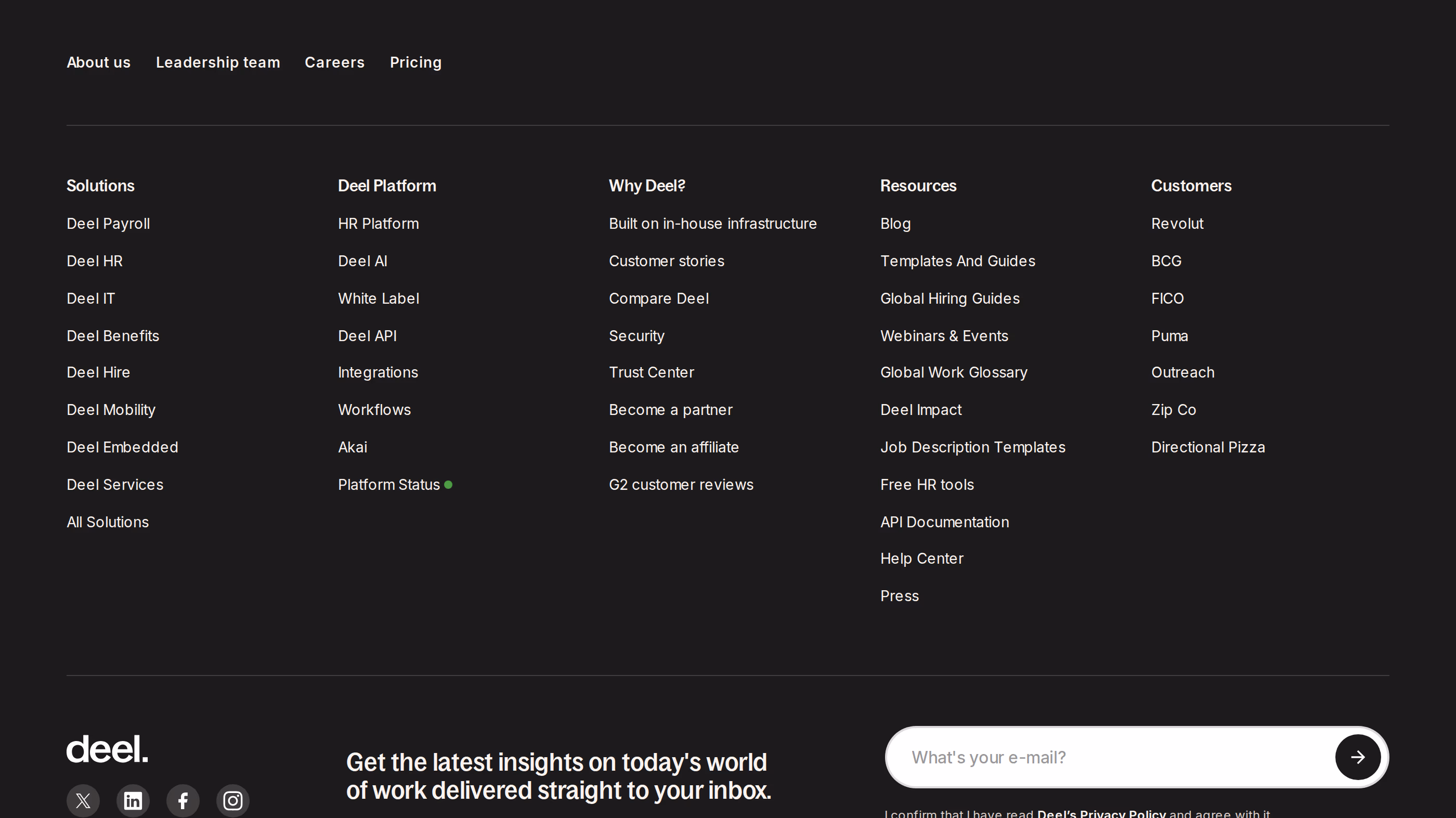Open the Akai link
1456x818 pixels.
[x=352, y=447]
